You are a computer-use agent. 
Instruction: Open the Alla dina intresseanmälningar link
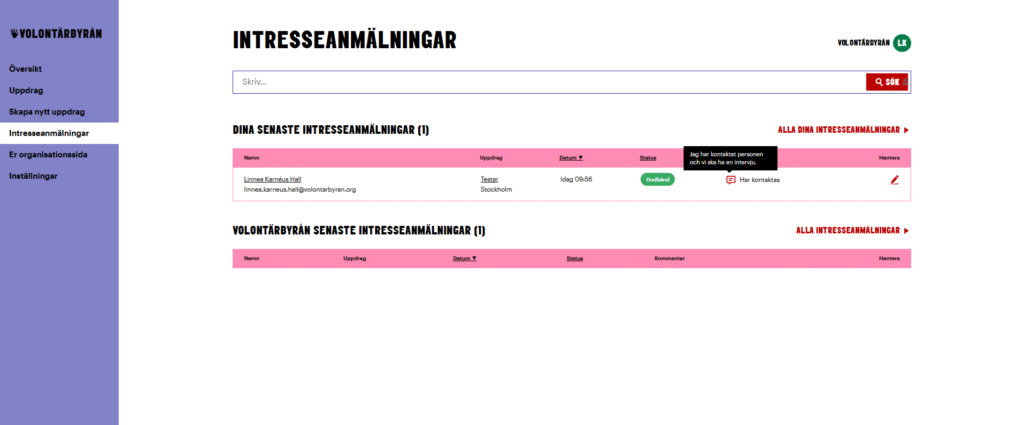[843, 130]
